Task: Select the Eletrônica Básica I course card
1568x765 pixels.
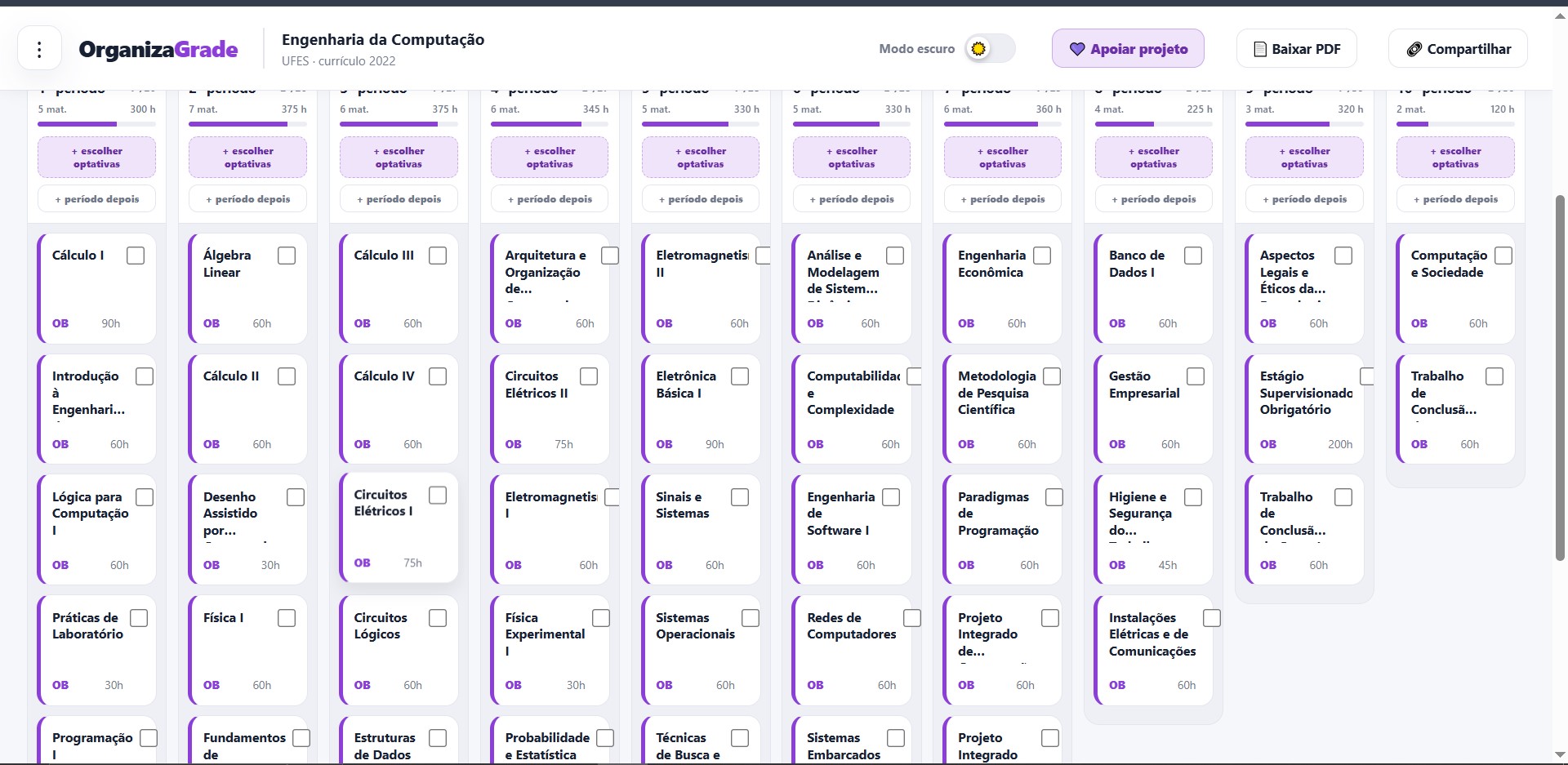Action: coord(701,409)
